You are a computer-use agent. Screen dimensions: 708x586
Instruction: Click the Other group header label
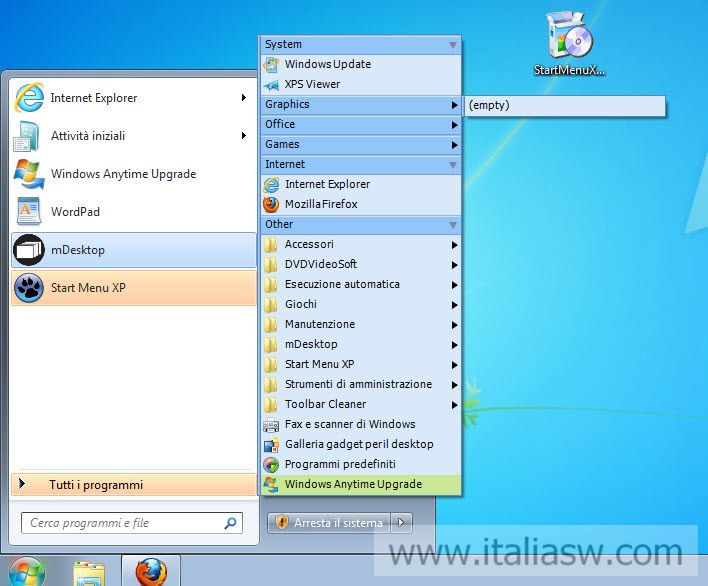tap(279, 224)
